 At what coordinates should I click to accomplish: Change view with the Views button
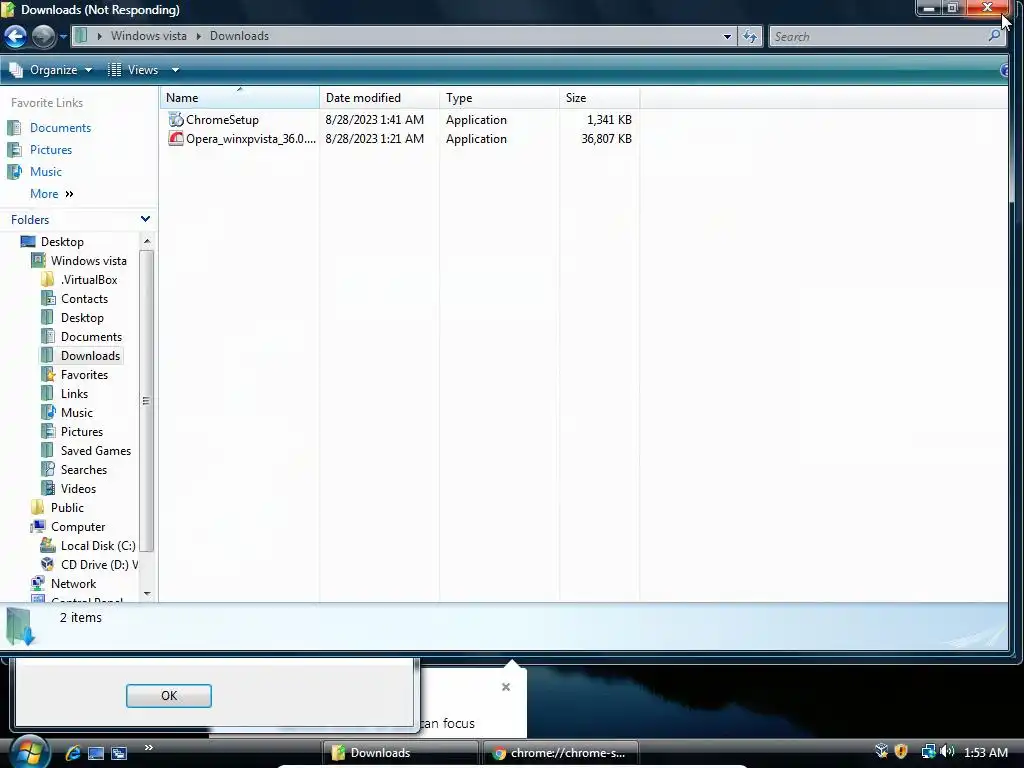[x=133, y=70]
